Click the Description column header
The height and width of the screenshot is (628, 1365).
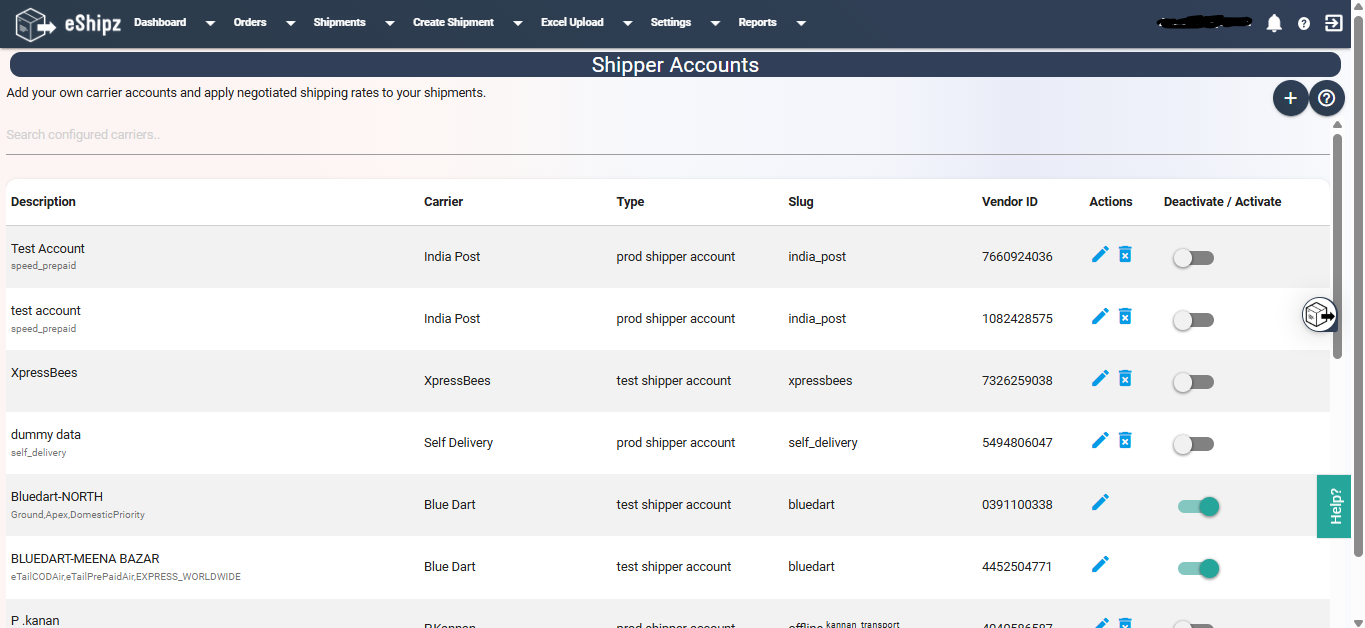pyautogui.click(x=43, y=201)
